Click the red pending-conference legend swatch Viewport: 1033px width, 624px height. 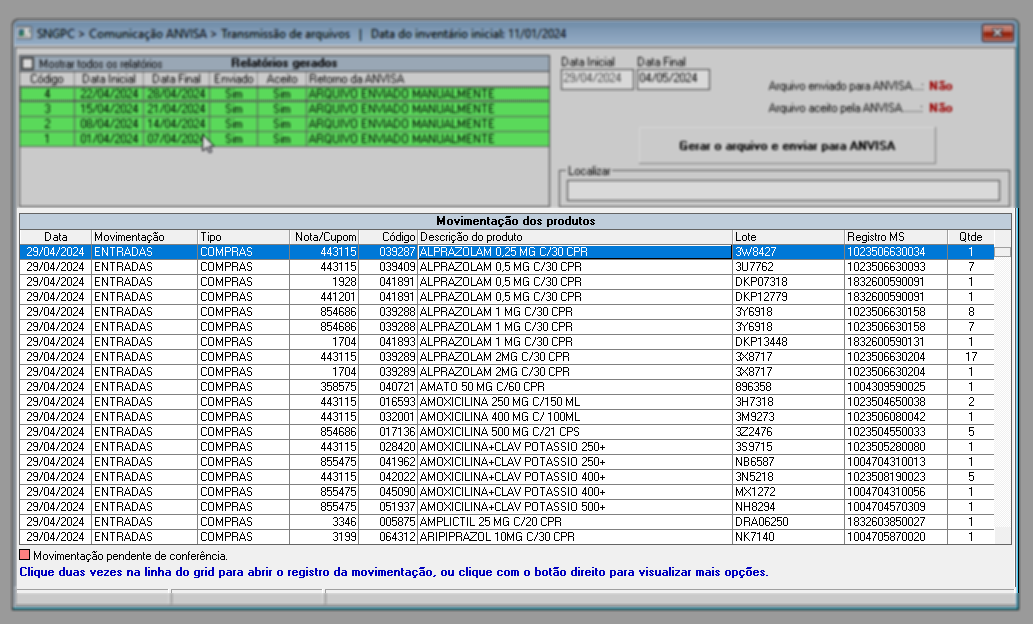(25, 554)
